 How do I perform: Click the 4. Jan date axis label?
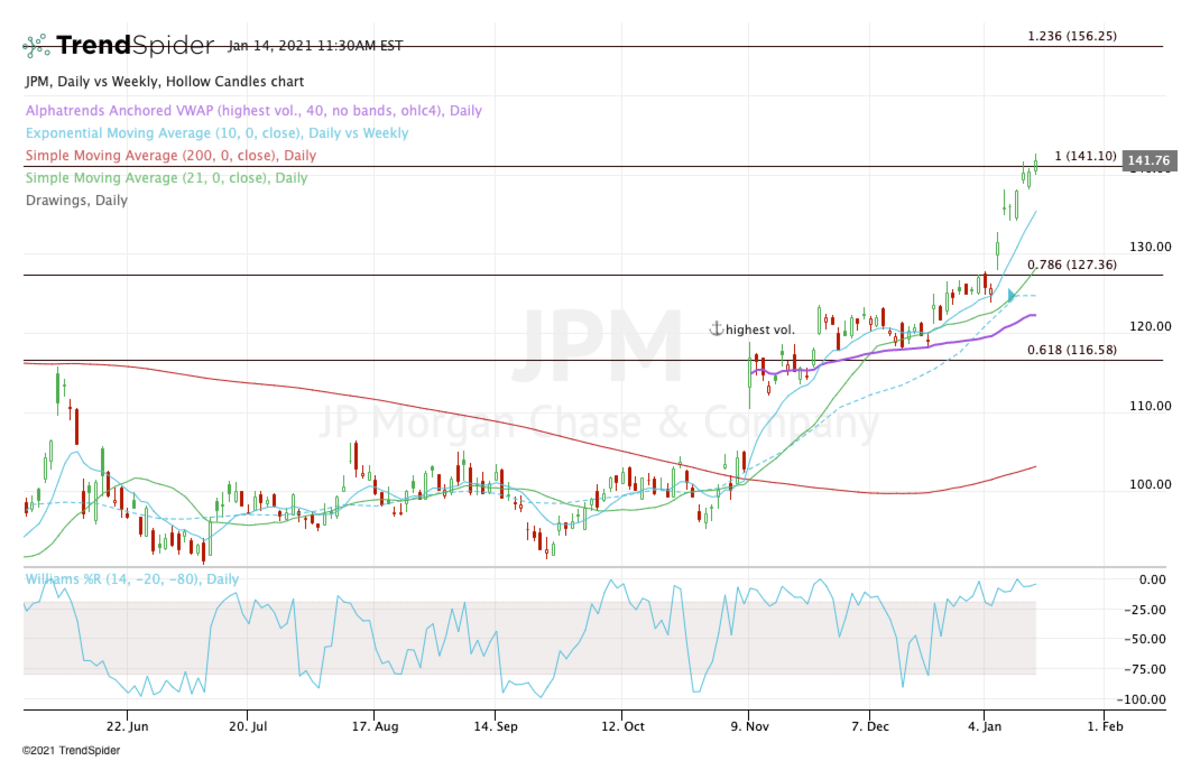pos(985,726)
